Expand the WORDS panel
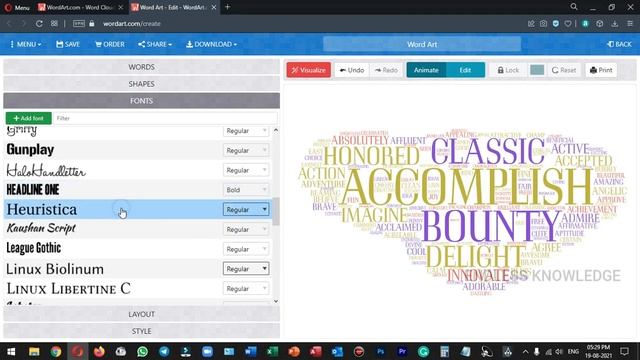 [x=141, y=67]
